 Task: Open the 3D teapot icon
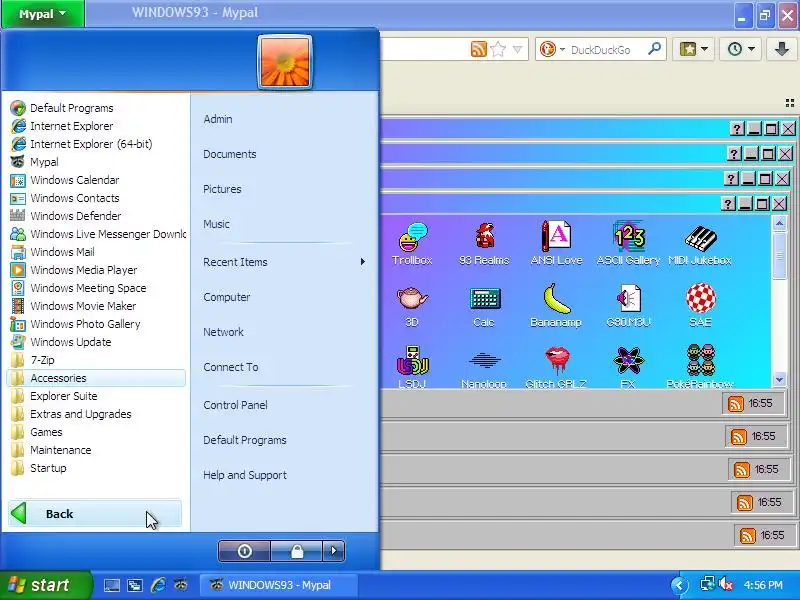pyautogui.click(x=412, y=306)
